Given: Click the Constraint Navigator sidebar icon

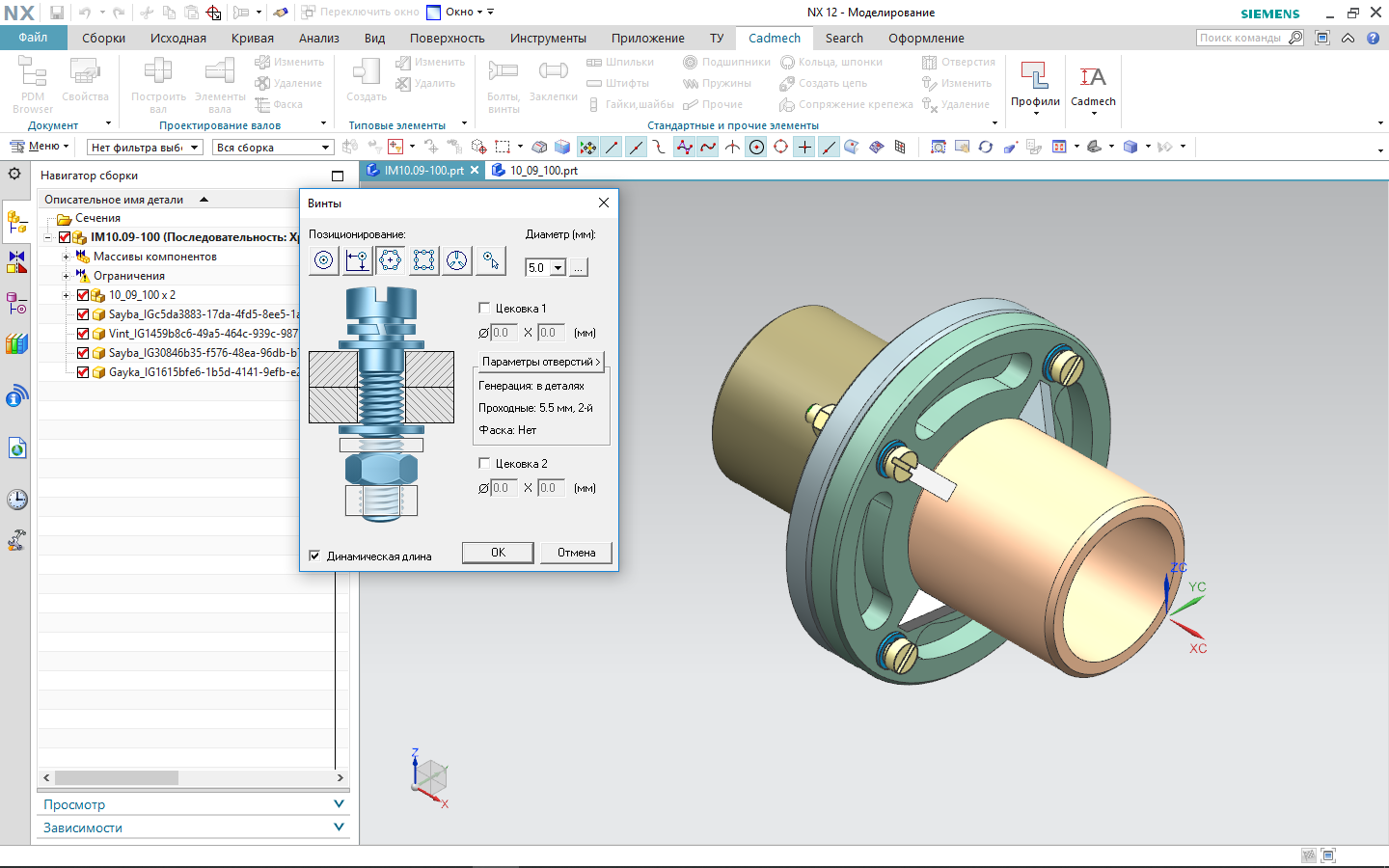Looking at the screenshot, I should coord(16,262).
